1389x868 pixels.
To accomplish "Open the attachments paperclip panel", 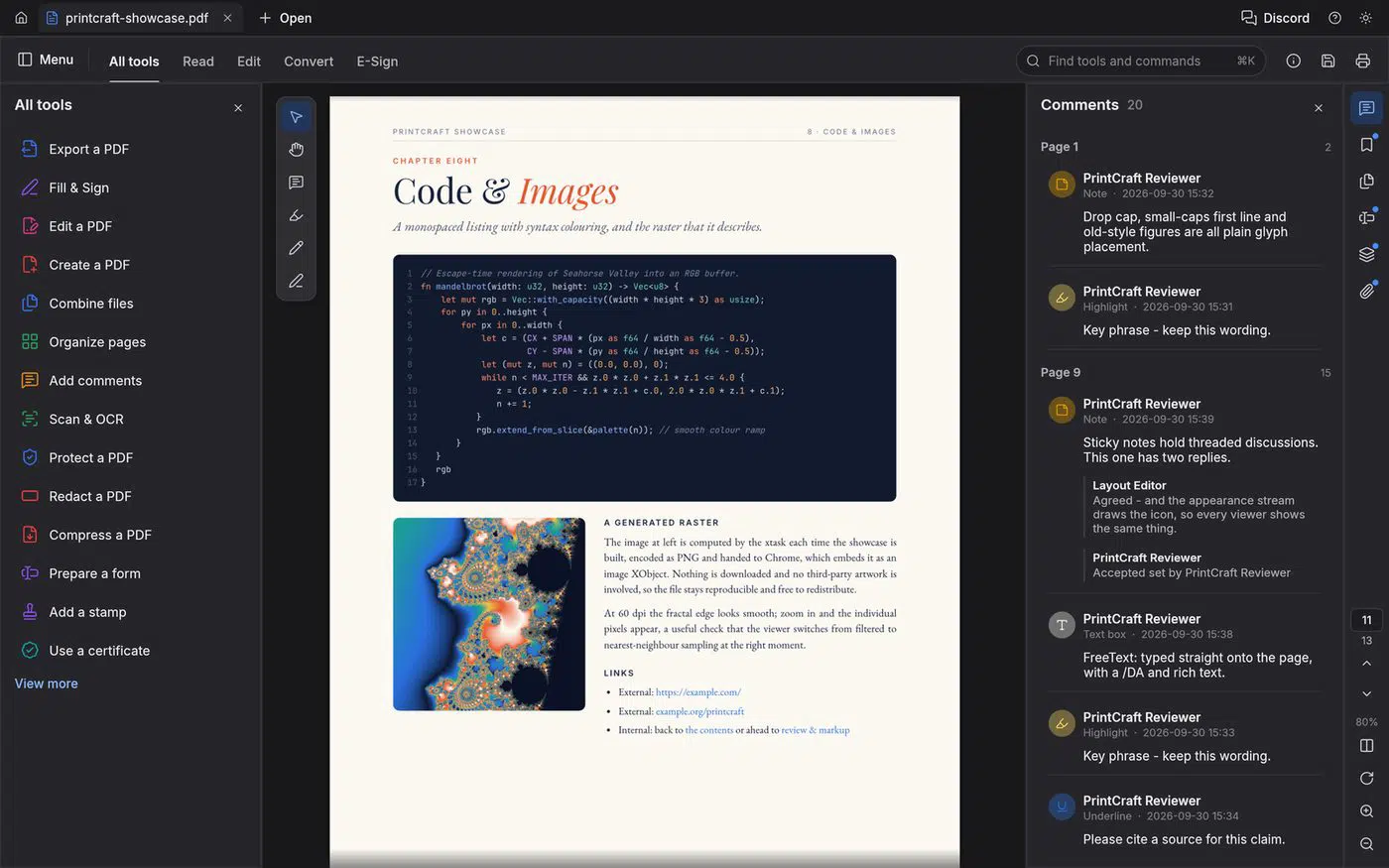I will pos(1366,291).
